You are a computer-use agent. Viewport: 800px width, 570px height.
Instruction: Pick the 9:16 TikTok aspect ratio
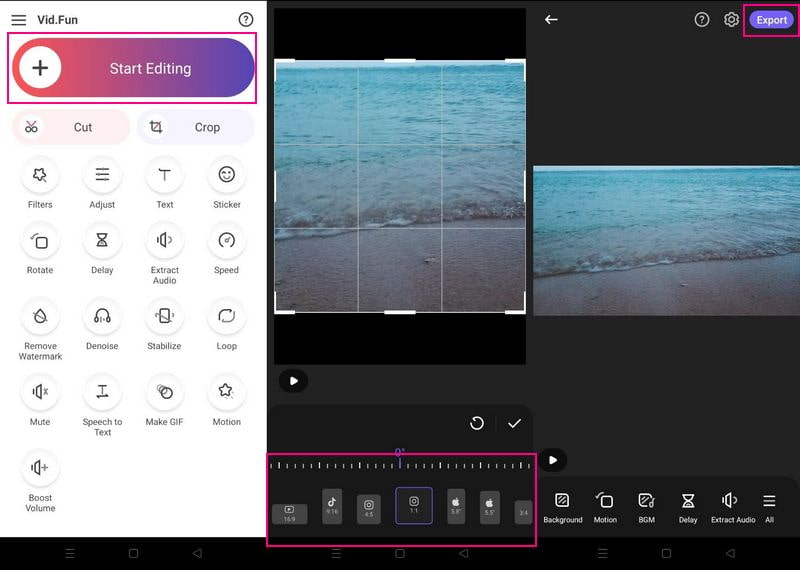(332, 506)
